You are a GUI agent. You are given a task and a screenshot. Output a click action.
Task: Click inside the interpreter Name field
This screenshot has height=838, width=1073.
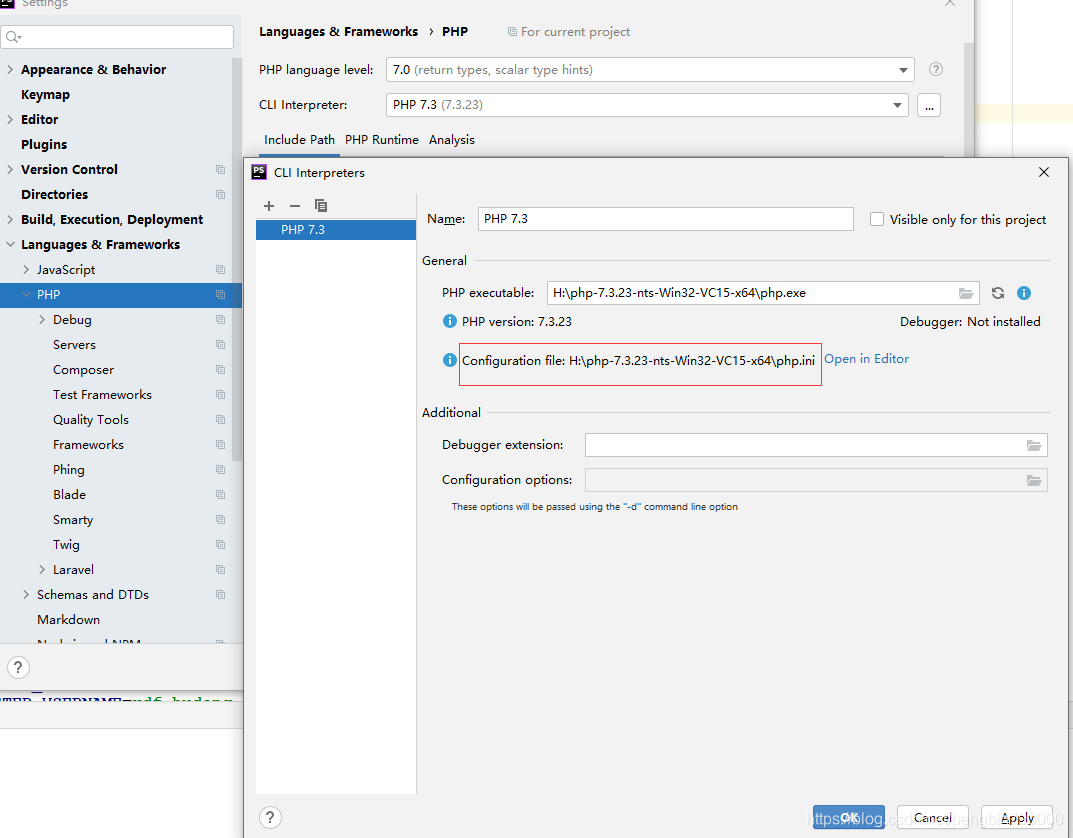point(665,219)
